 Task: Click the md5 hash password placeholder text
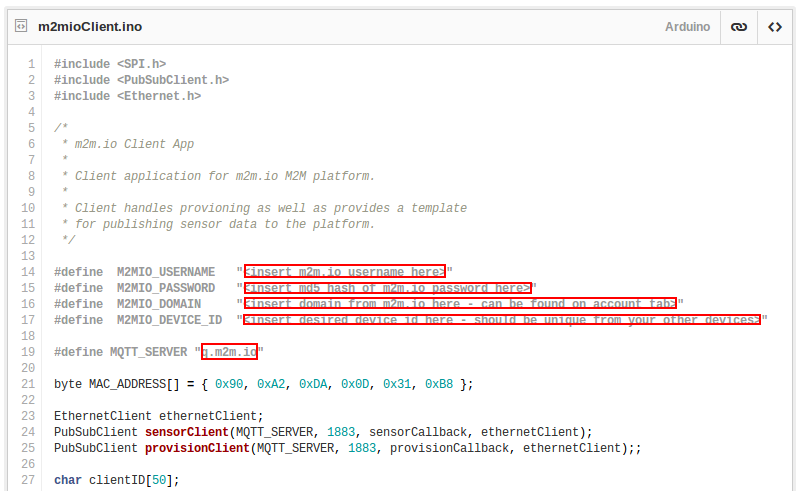click(387, 288)
